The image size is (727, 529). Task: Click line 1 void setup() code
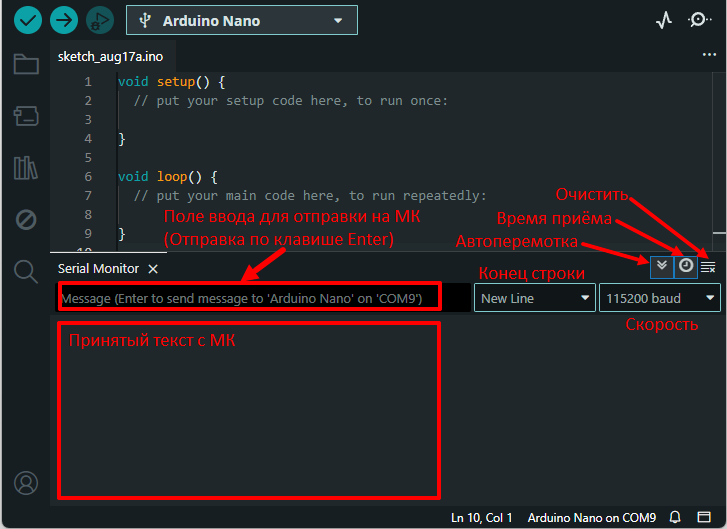click(172, 82)
